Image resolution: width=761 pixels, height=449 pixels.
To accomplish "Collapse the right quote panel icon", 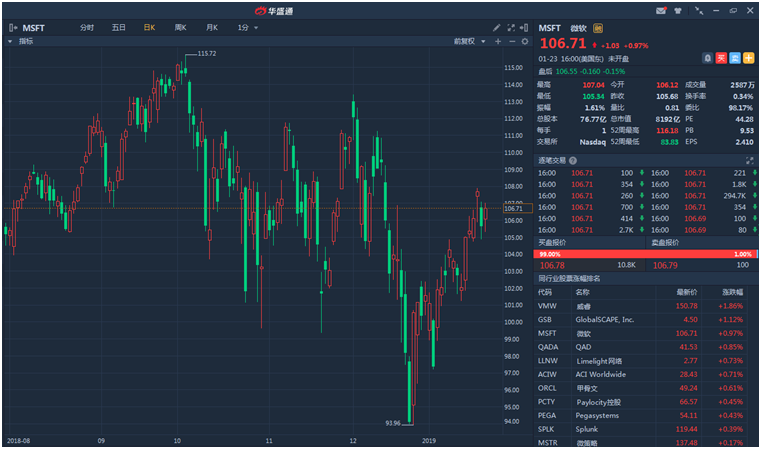I will pos(524,28).
